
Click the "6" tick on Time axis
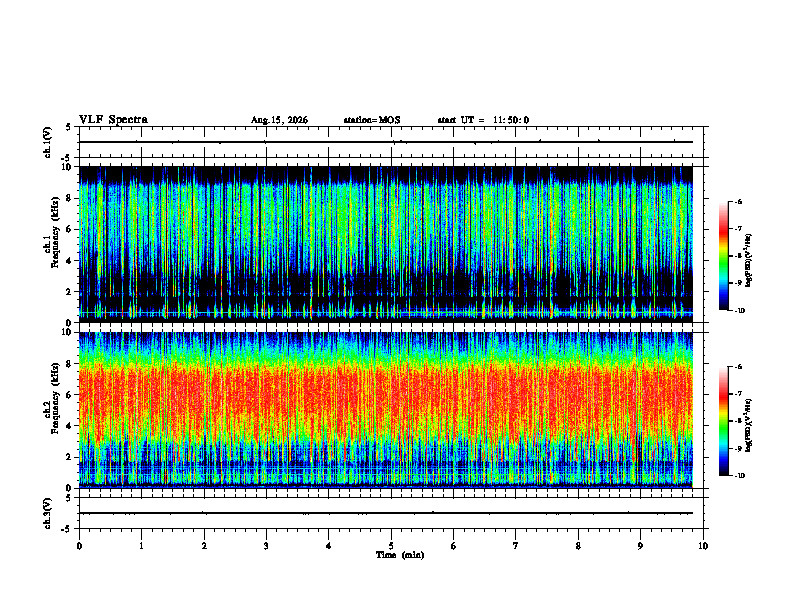point(454,546)
